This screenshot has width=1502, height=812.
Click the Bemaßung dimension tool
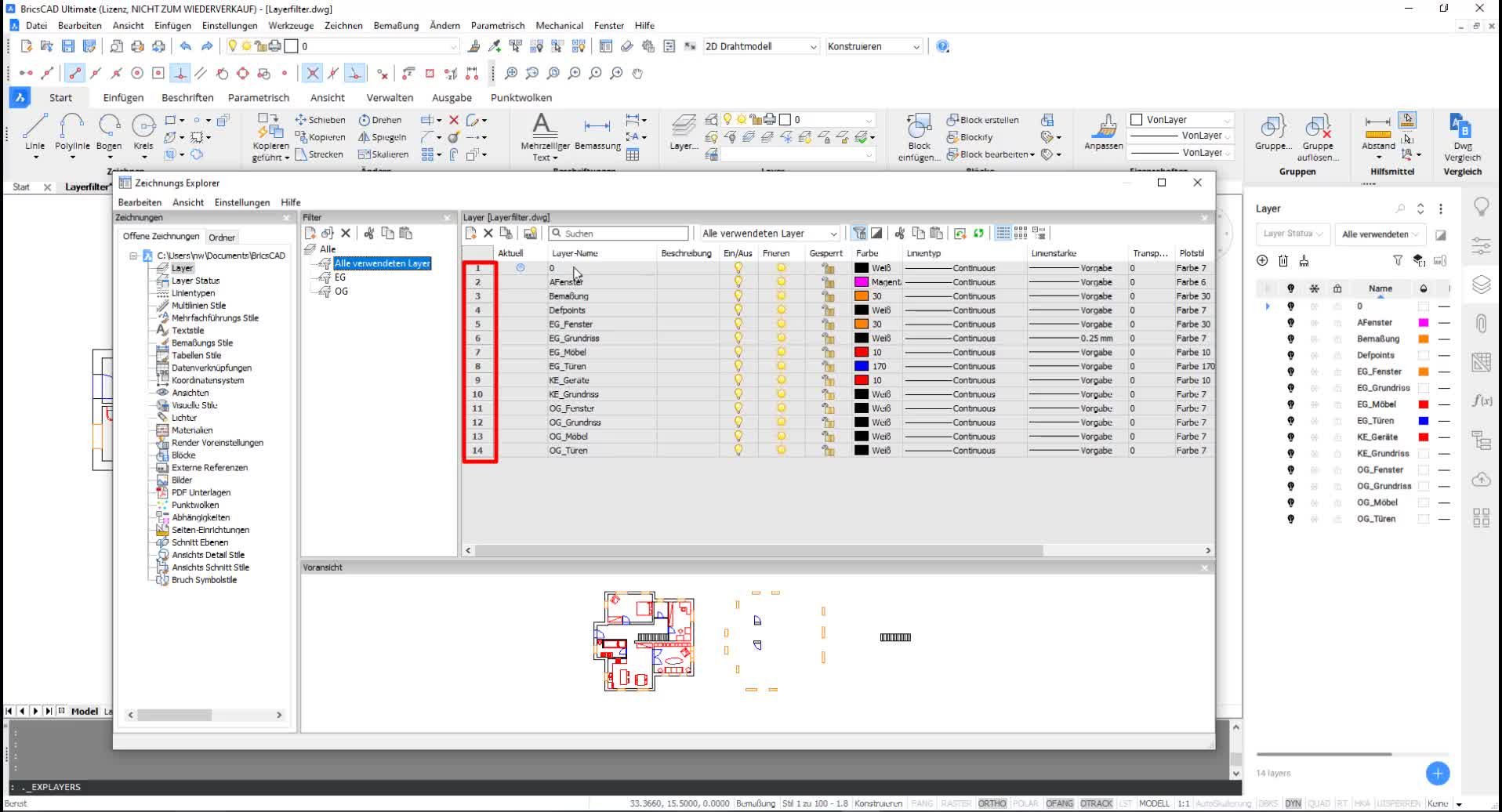pos(597,132)
